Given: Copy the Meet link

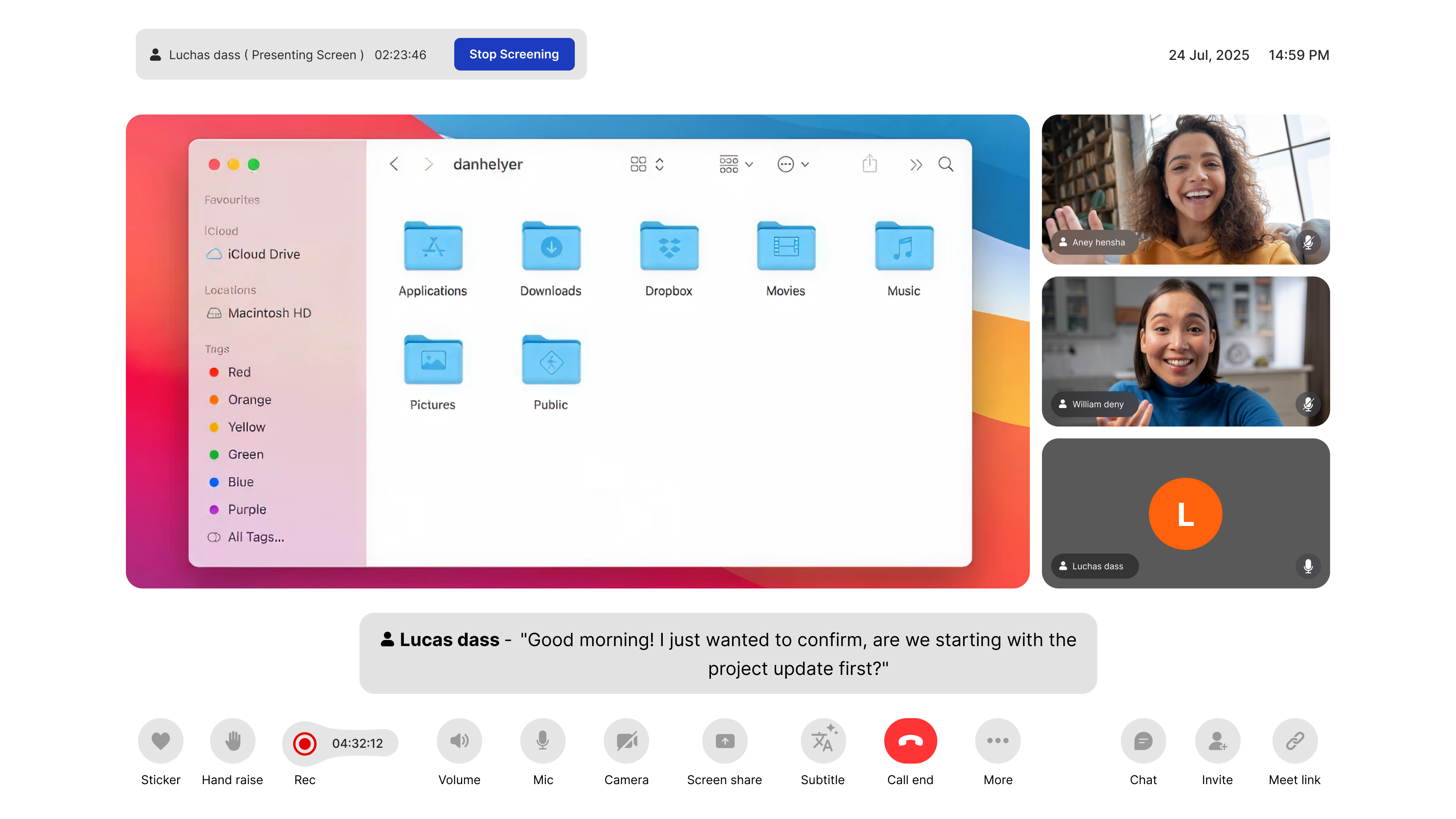Looking at the screenshot, I should tap(1294, 741).
